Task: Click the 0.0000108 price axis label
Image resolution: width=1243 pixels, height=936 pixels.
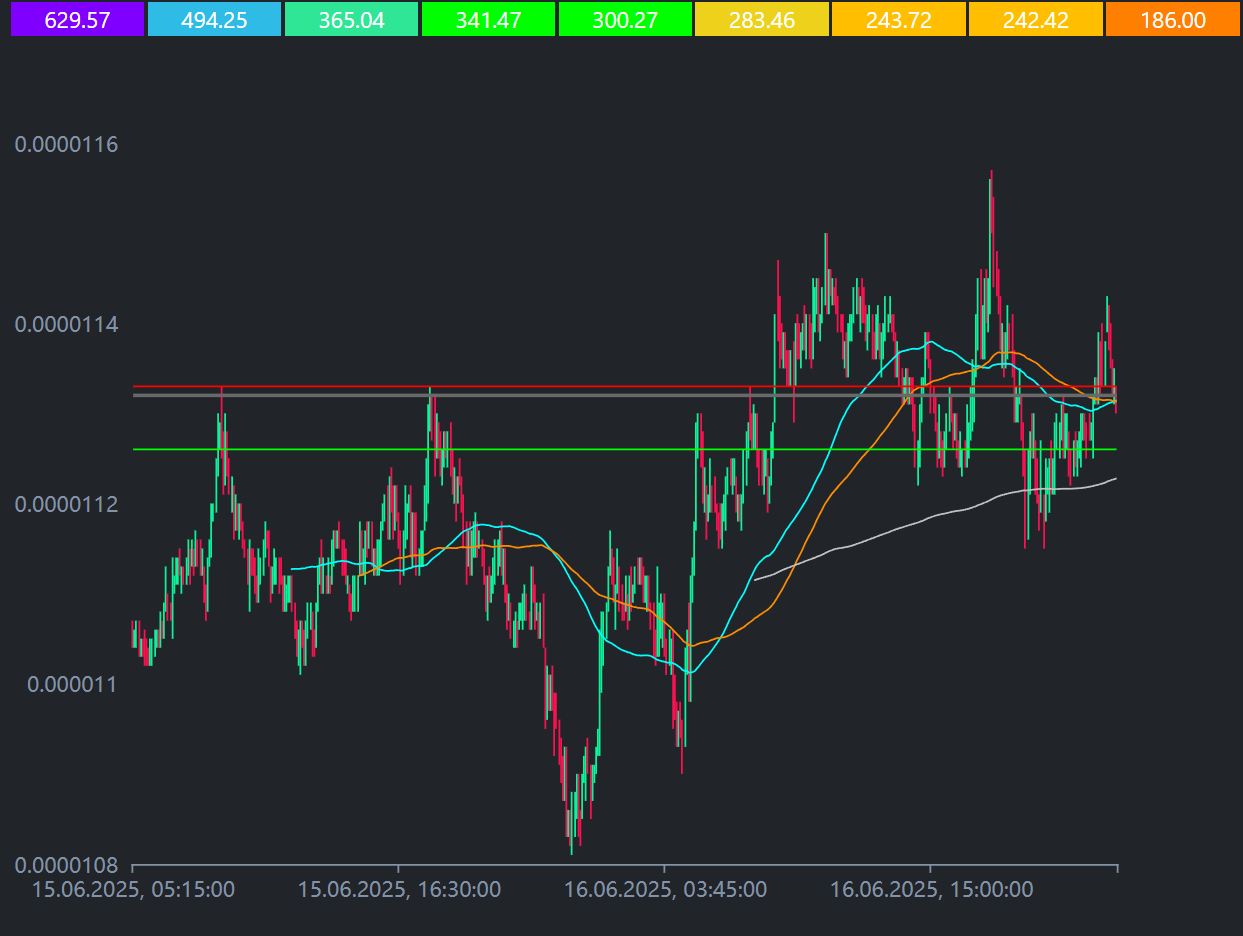Action: tap(66, 864)
